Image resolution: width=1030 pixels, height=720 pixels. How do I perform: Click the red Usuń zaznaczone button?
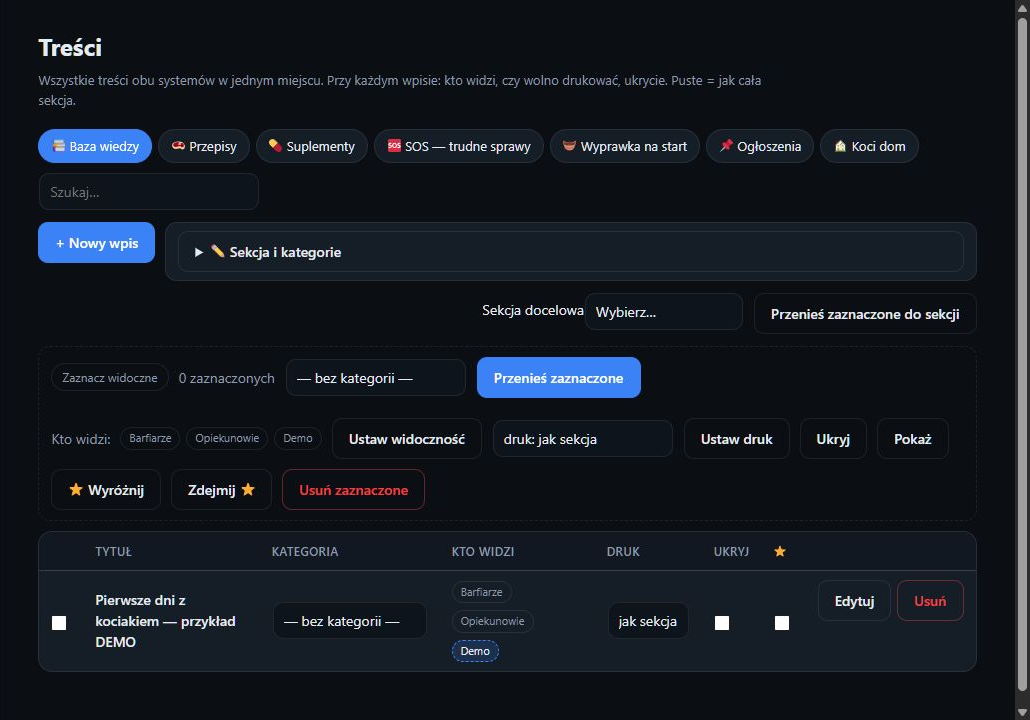(x=353, y=489)
